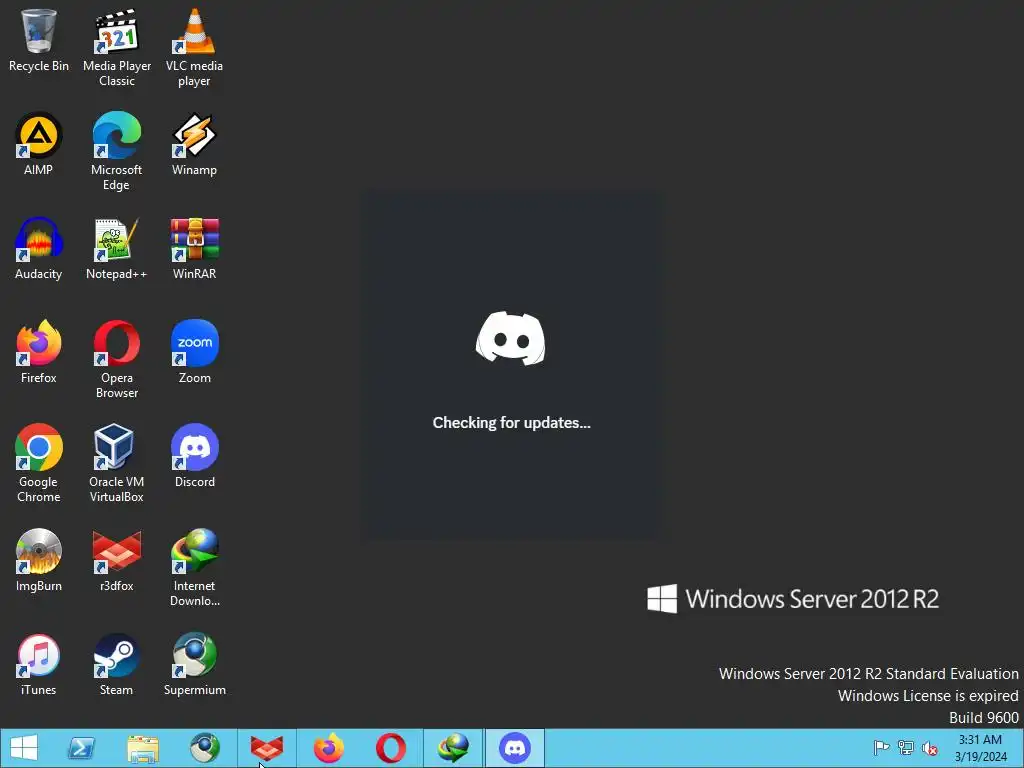Open Firefox from the taskbar
This screenshot has height=768, width=1024.
coord(328,748)
